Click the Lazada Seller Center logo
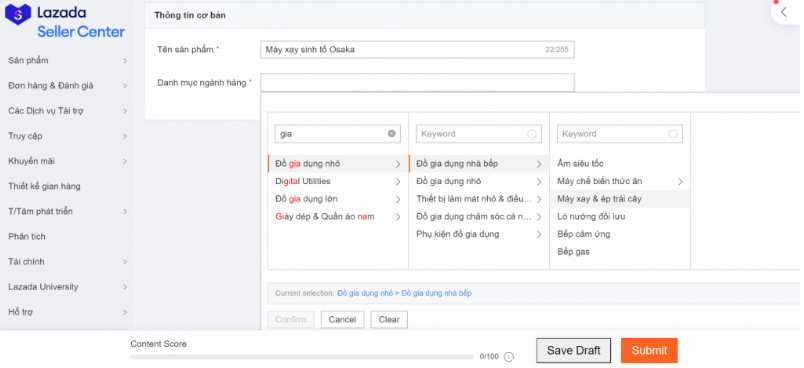The image size is (804, 368). click(65, 22)
